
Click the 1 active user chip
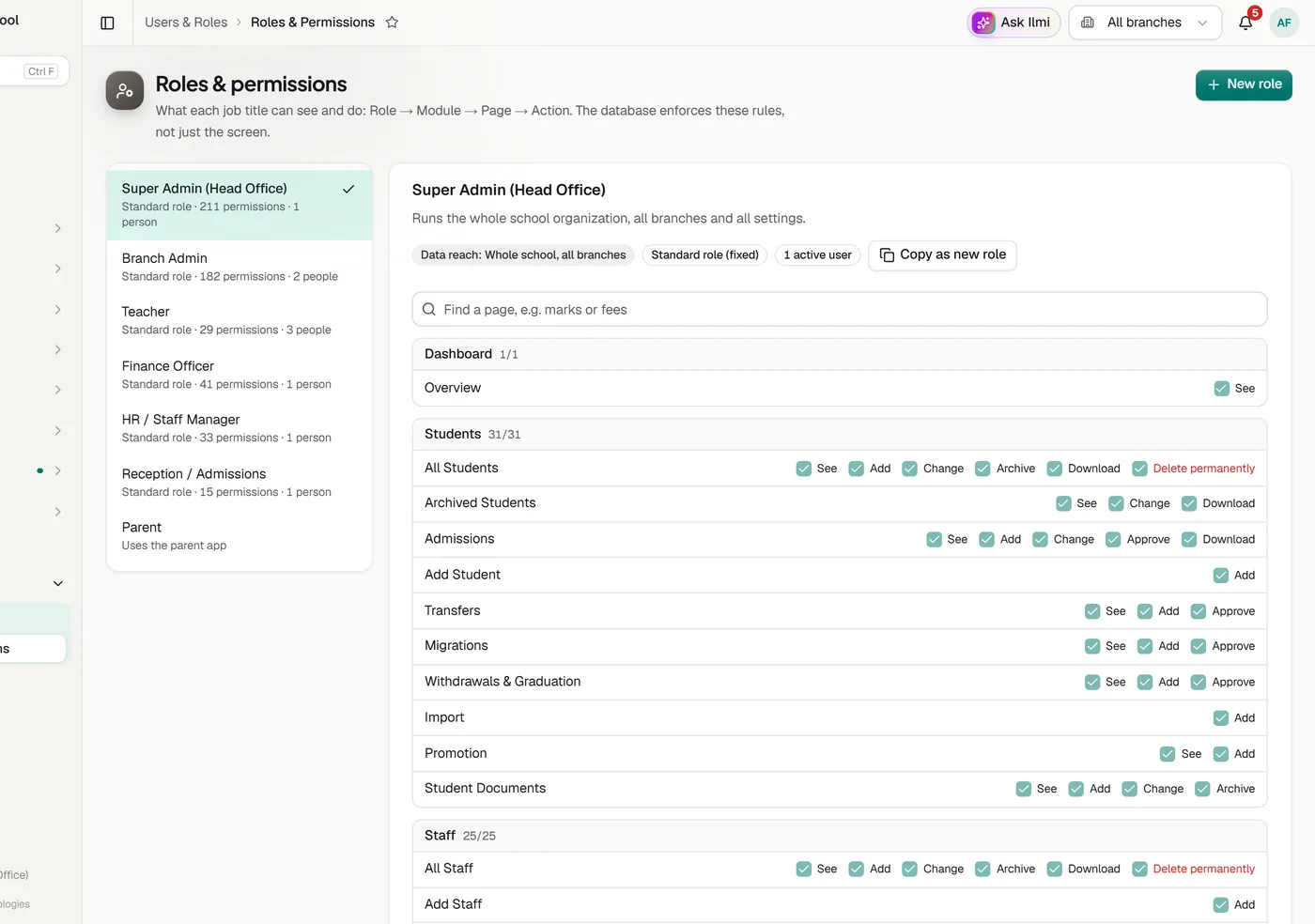click(817, 254)
